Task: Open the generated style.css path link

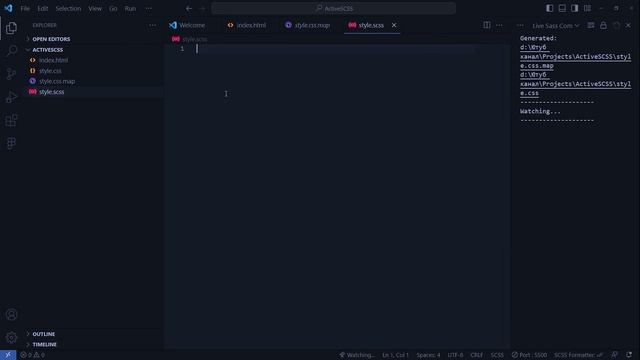Action: point(575,84)
